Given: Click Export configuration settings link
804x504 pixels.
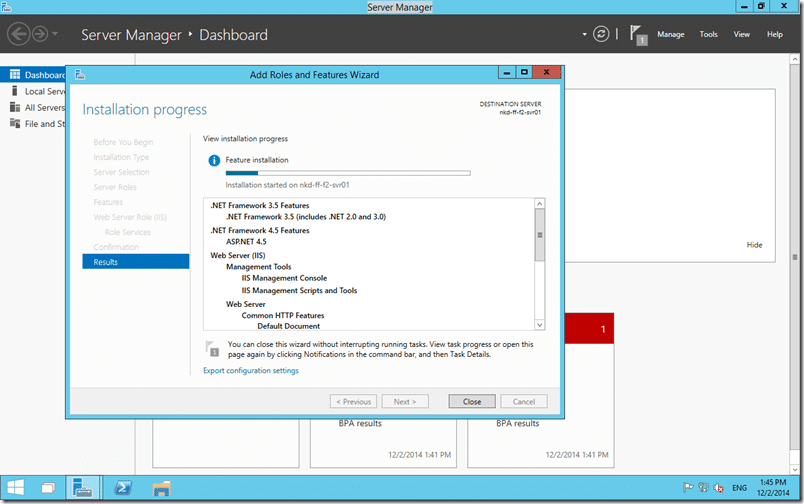Looking at the screenshot, I should [251, 370].
